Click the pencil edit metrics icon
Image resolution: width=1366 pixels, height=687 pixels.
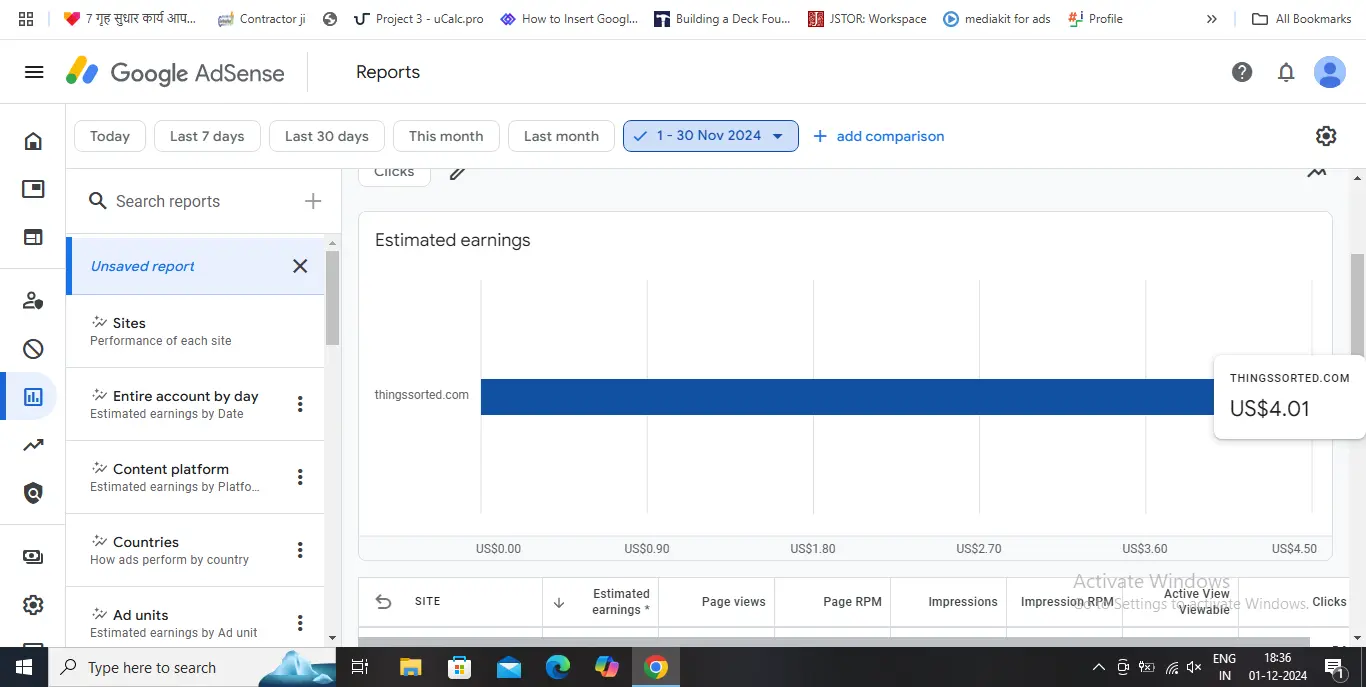point(457,172)
